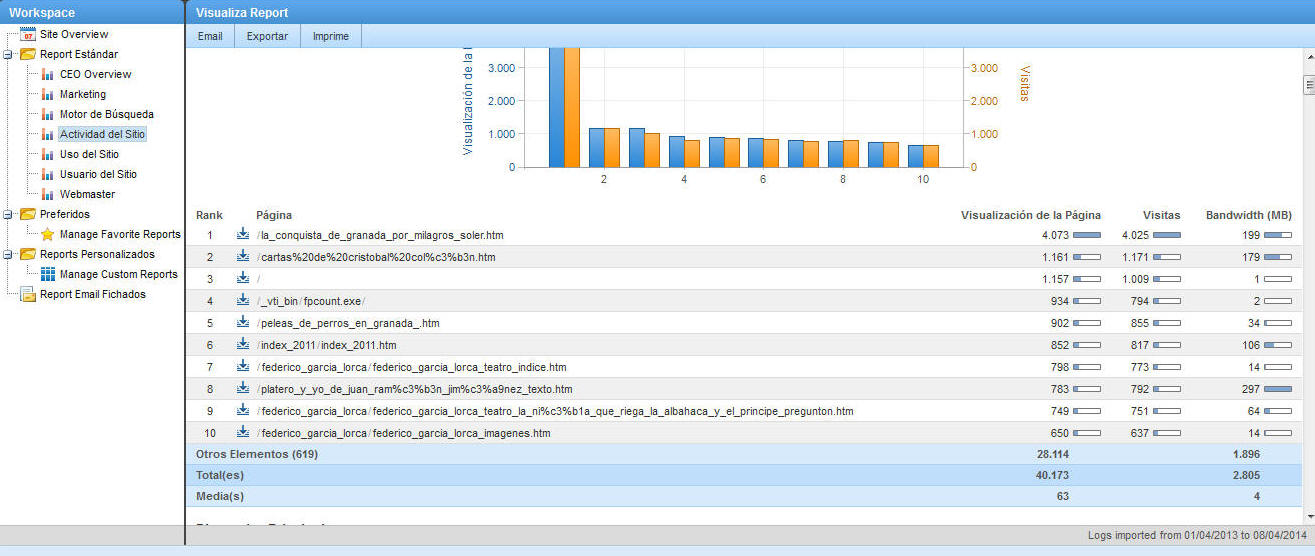The height and width of the screenshot is (556, 1315).
Task: Click the Actividad del Sitio chart icon
Action: (48, 134)
